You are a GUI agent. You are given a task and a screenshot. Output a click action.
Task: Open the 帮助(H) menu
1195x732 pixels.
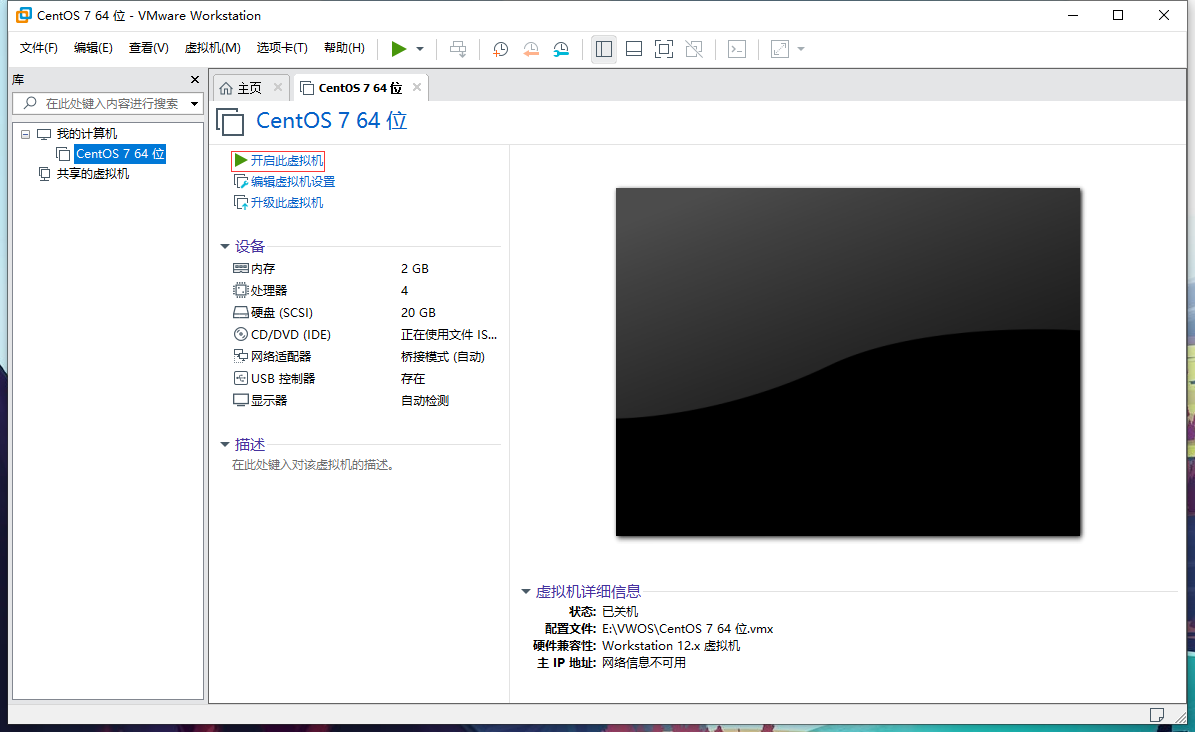[344, 48]
